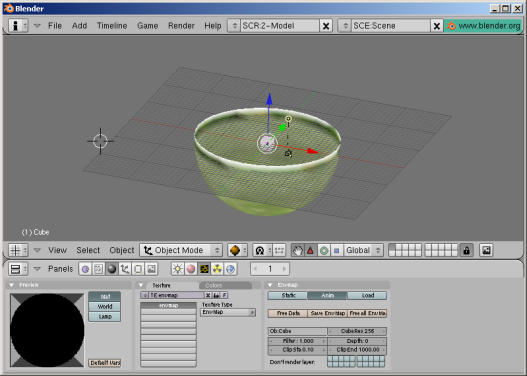Viewport: 527px width, 376px height.
Task: Expand the Texture Type EnvMap dropdown
Action: point(228,312)
